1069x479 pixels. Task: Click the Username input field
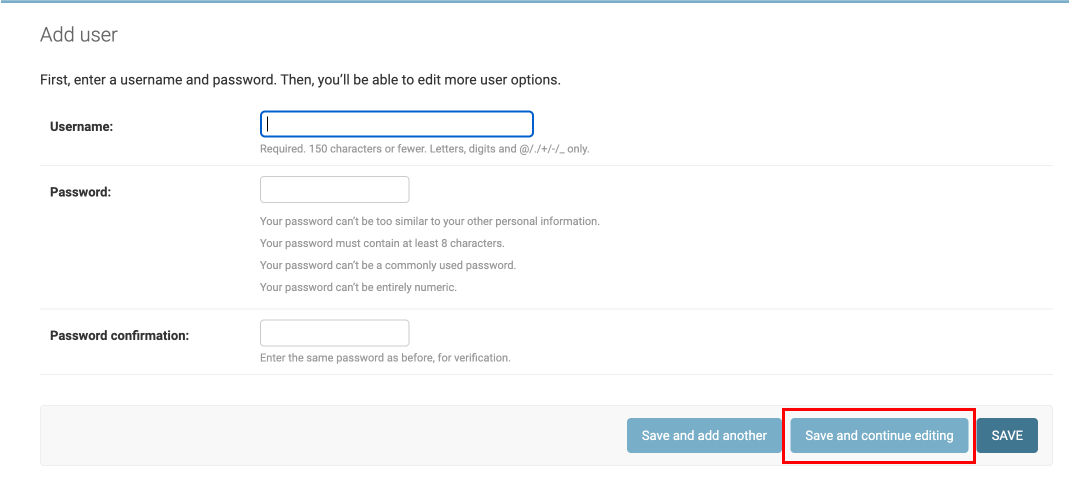pyautogui.click(x=396, y=124)
